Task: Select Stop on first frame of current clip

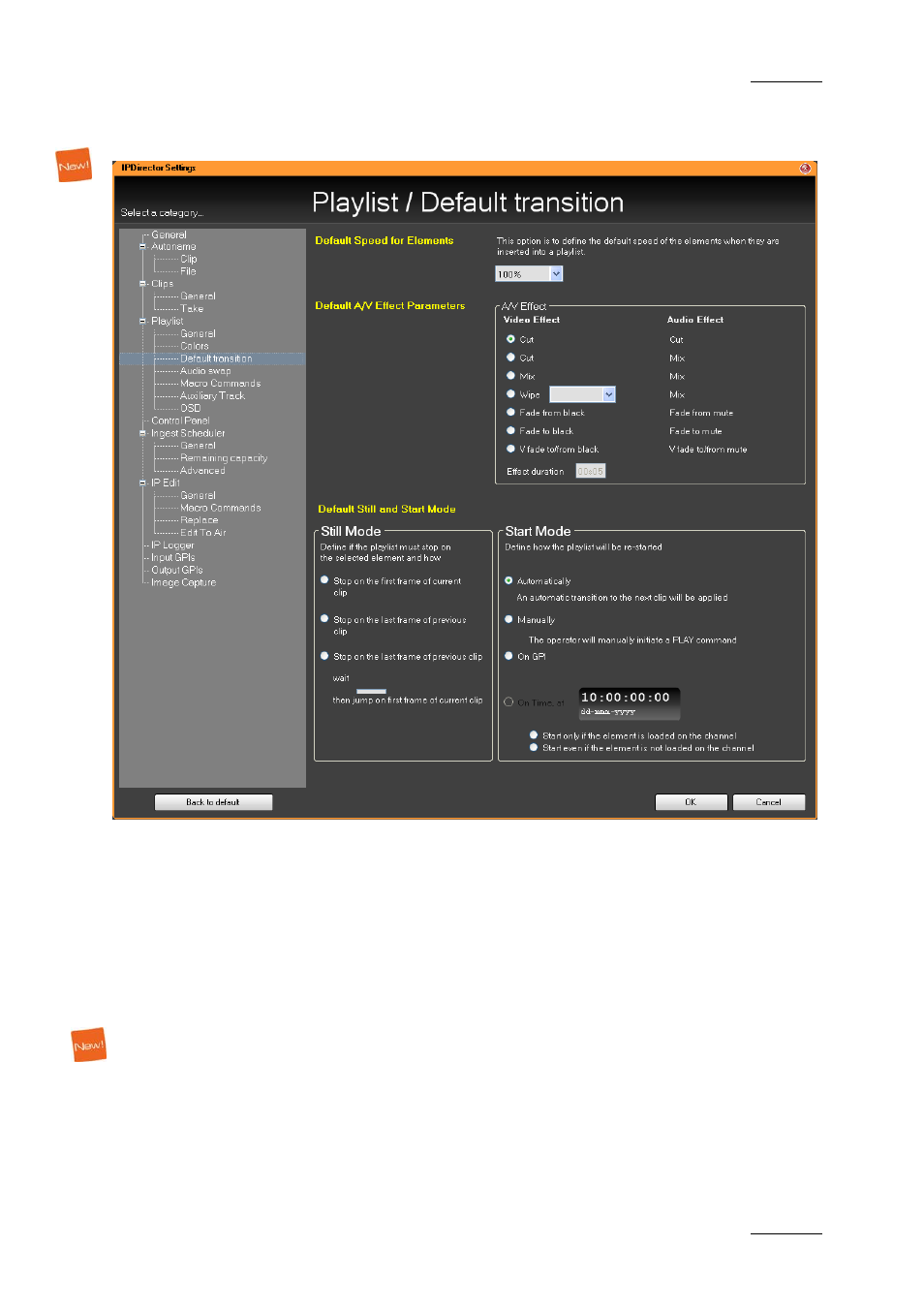Action: [x=324, y=580]
